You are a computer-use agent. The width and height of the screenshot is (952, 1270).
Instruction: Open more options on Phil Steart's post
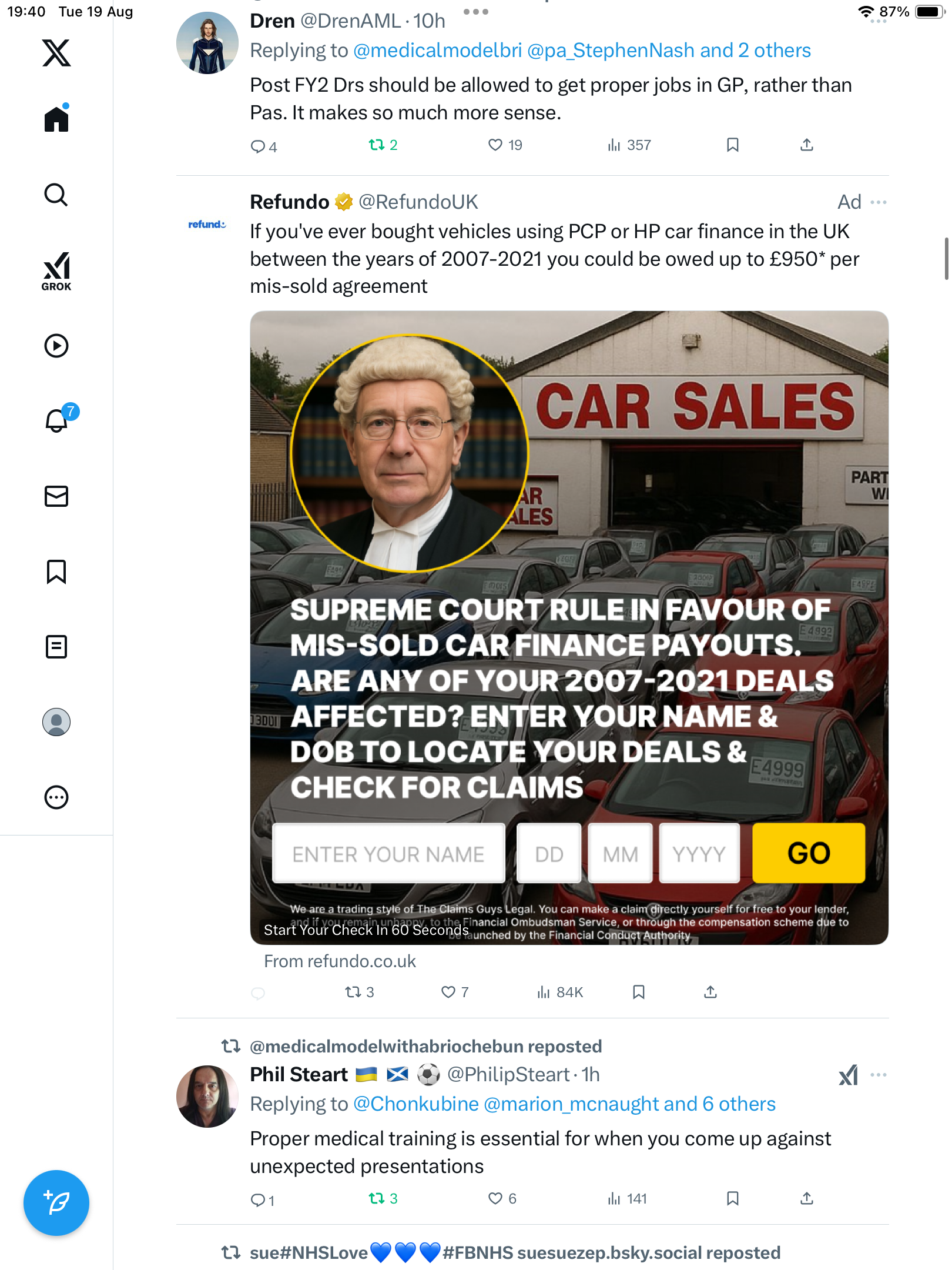tap(879, 1075)
